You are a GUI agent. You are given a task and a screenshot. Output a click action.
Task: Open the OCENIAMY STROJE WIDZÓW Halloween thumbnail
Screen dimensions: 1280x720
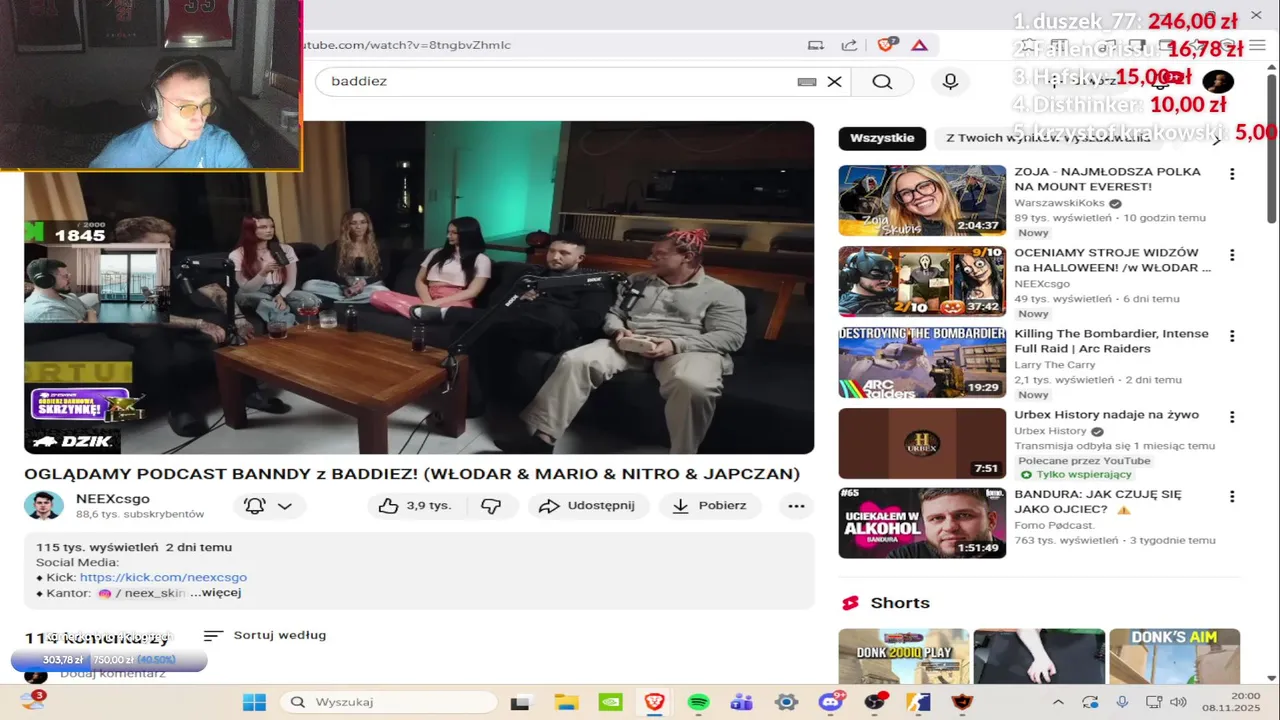(922, 282)
